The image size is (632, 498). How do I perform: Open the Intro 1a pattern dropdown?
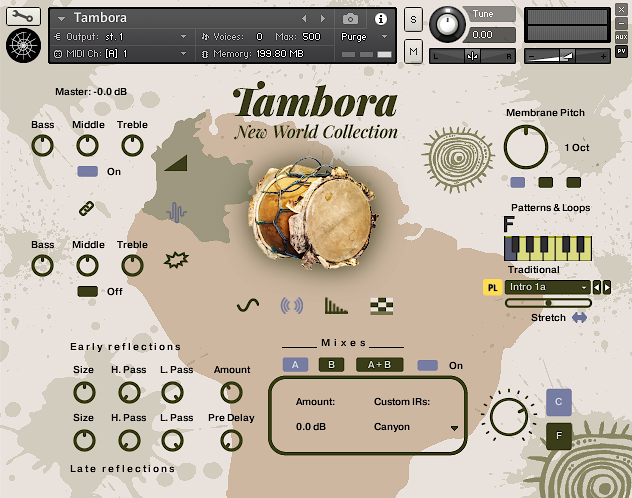click(547, 287)
